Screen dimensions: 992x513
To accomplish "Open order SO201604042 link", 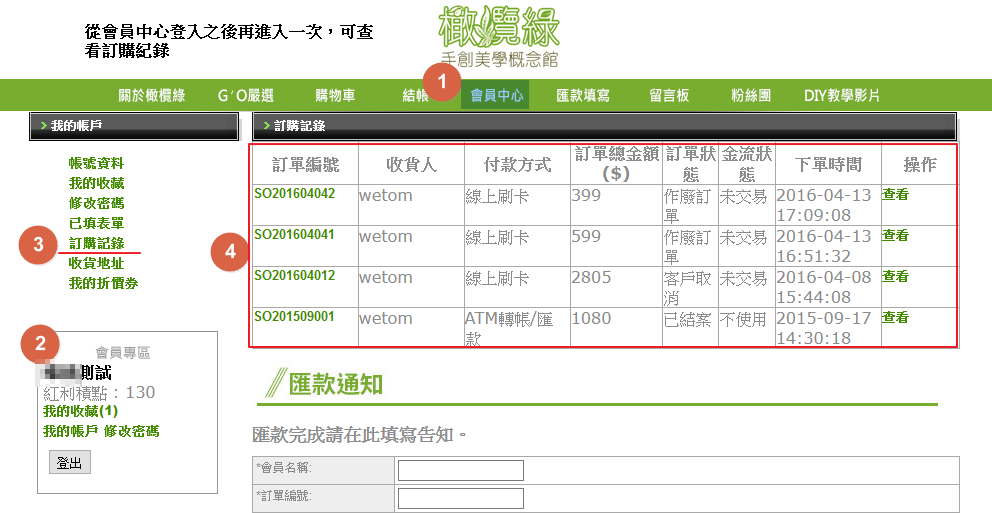I will (x=294, y=193).
